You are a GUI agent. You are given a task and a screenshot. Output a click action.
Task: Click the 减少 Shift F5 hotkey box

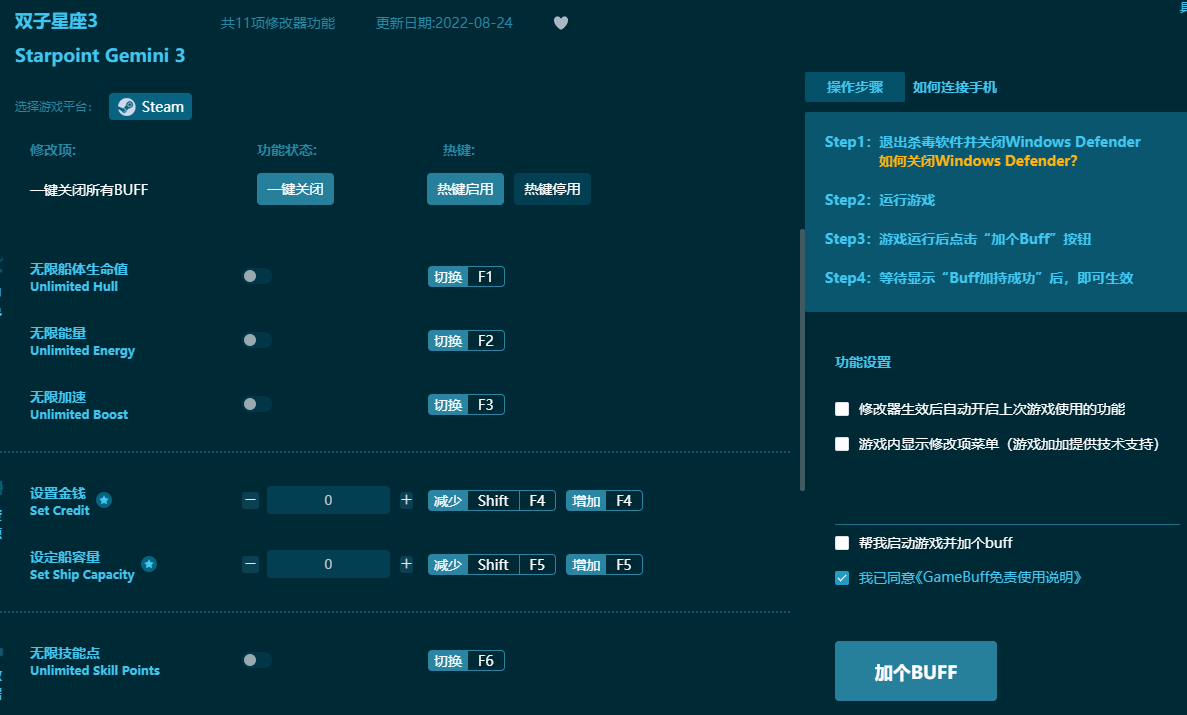point(492,565)
